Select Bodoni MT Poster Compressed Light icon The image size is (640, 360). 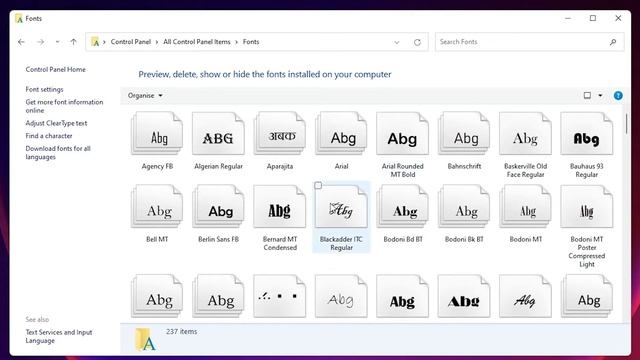click(x=587, y=207)
